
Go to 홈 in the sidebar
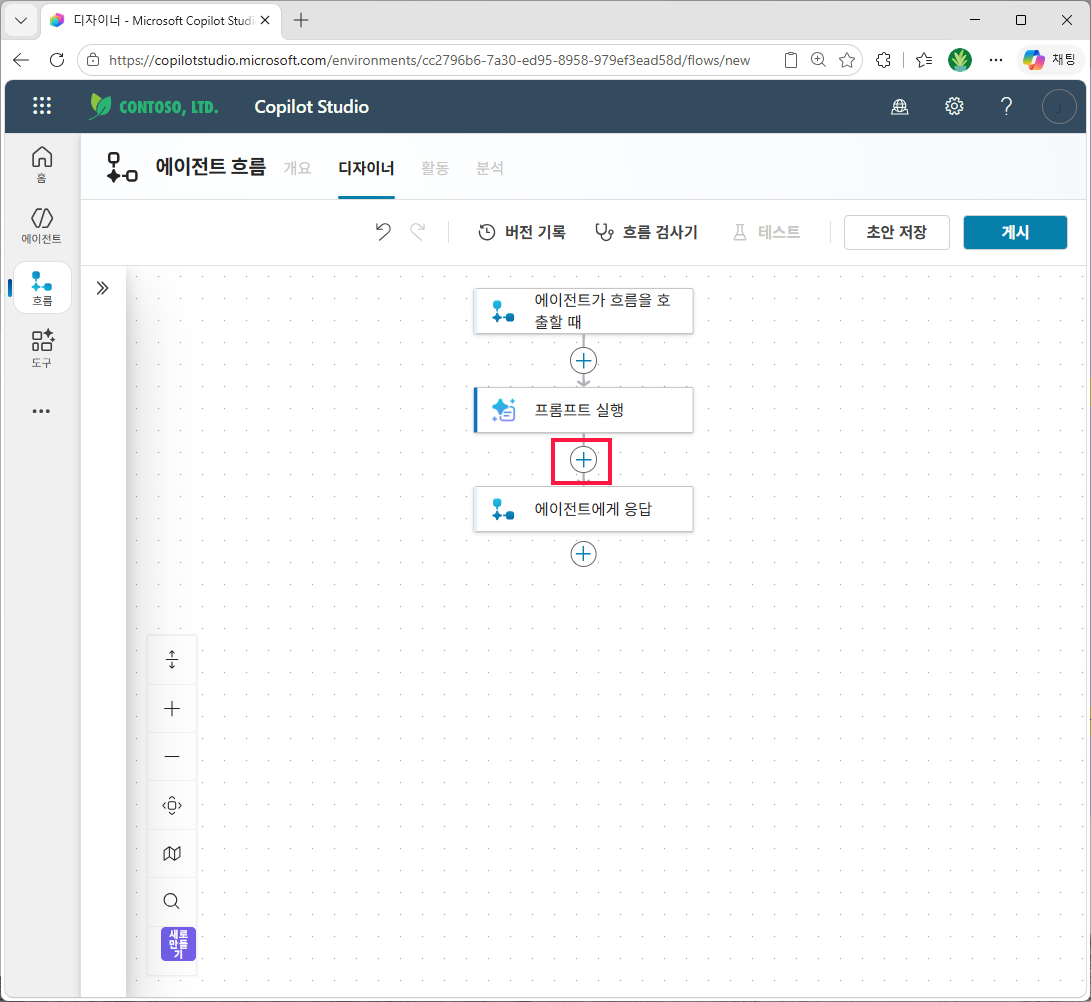(x=42, y=165)
